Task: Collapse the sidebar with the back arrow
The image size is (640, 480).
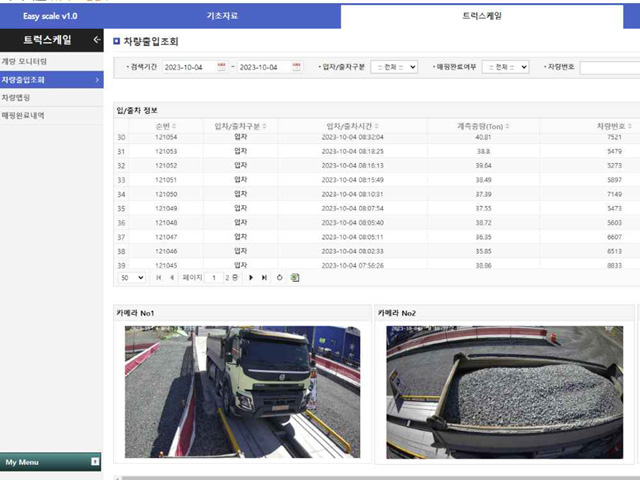Action: pos(96,40)
